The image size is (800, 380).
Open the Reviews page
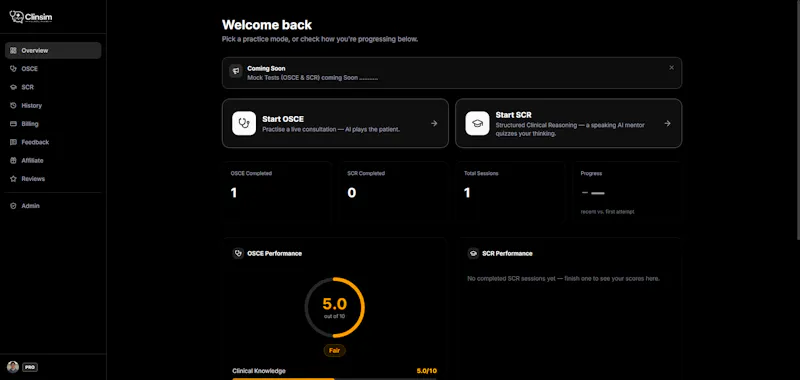[53, 179]
